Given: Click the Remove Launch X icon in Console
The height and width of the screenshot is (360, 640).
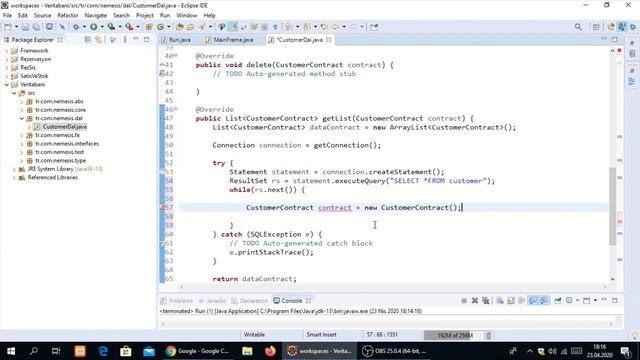Looking at the screenshot, I should 475,300.
